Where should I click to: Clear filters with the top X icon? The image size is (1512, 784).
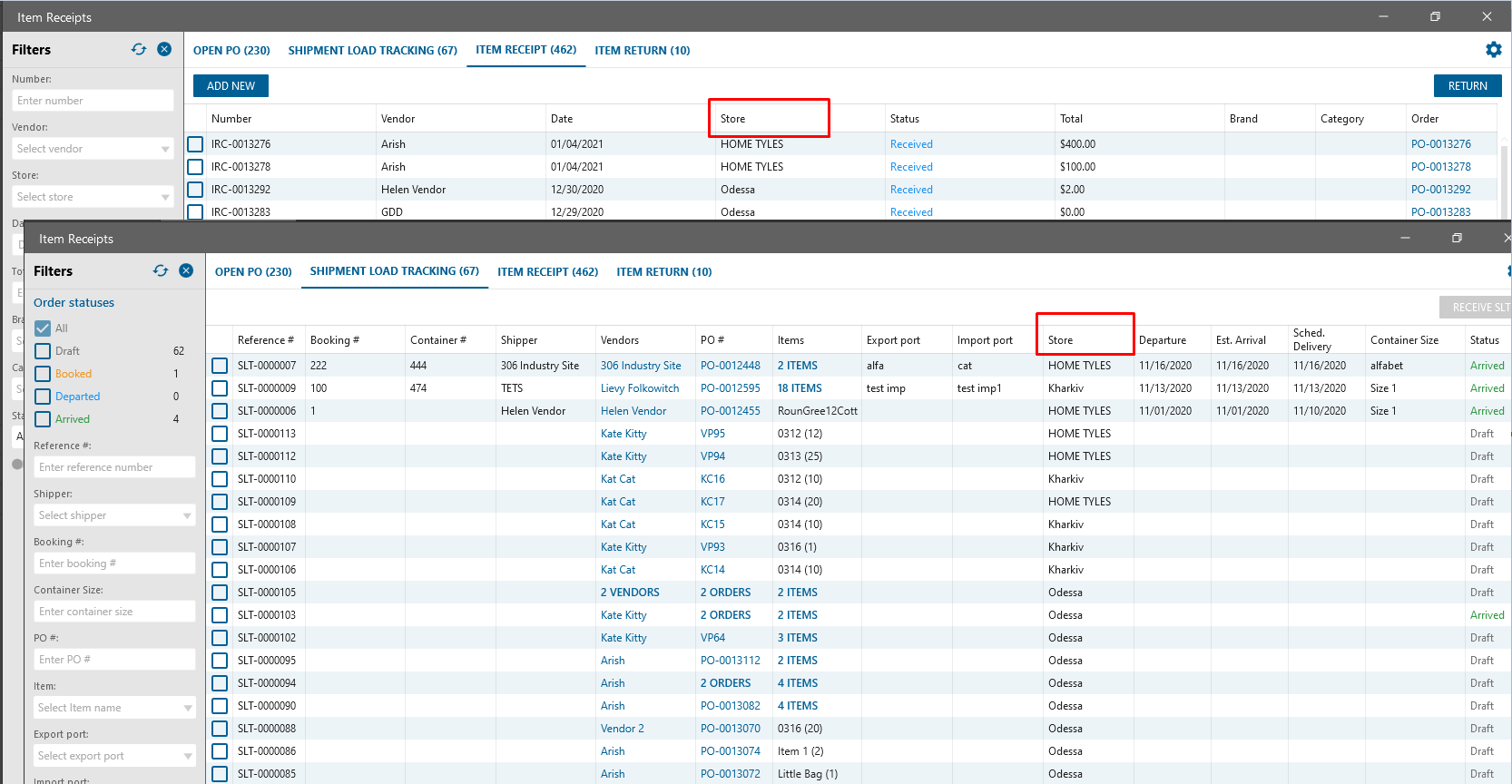click(x=164, y=50)
